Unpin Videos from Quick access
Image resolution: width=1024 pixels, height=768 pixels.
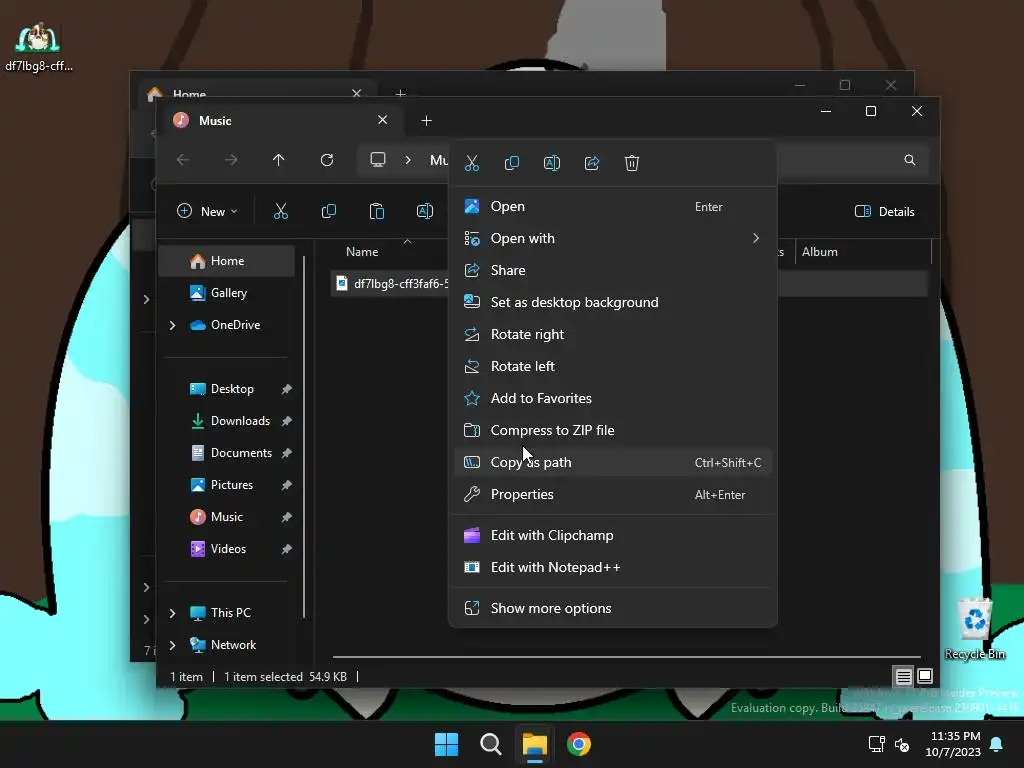pyautogui.click(x=286, y=549)
